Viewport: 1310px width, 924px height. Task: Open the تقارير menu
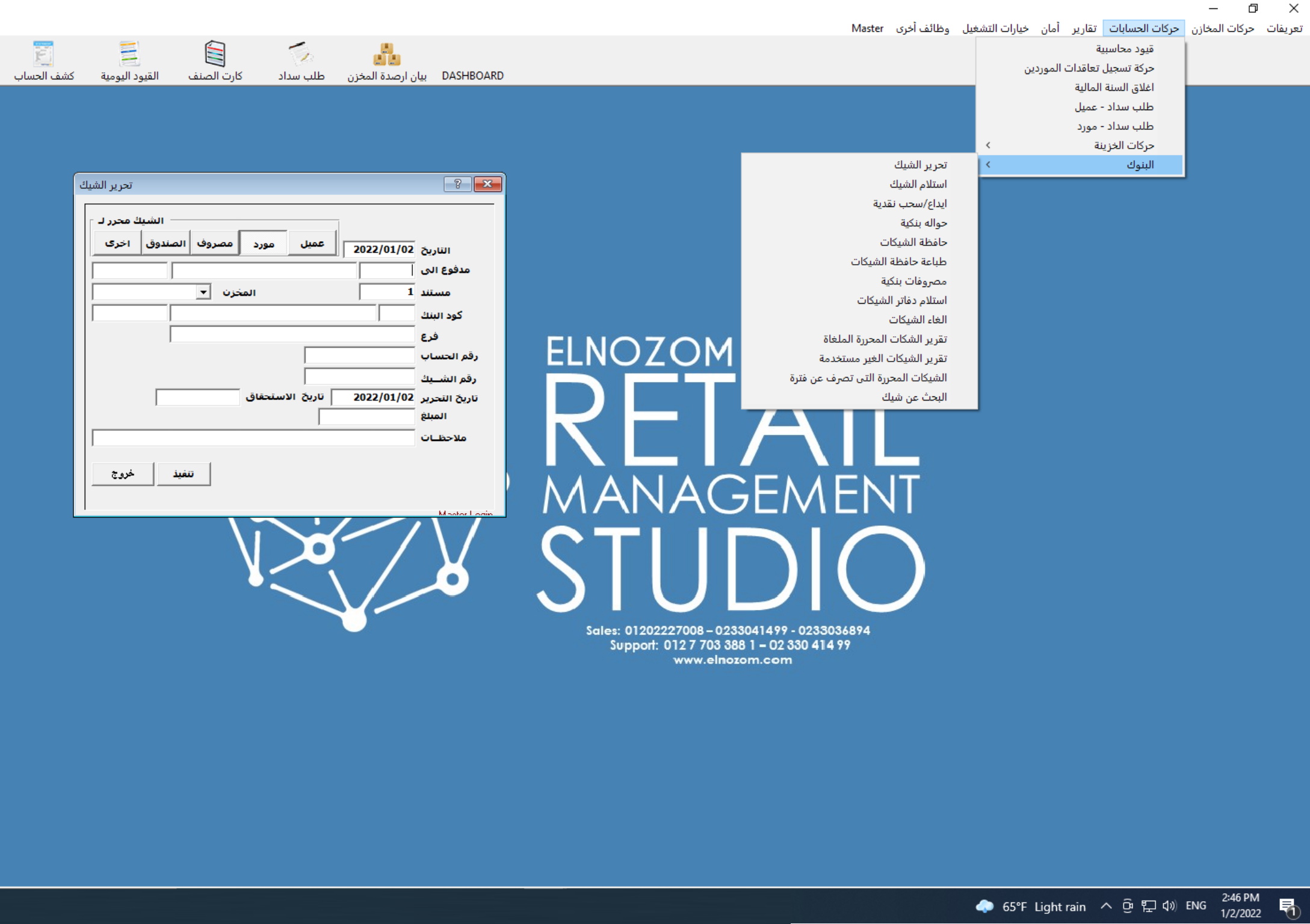tap(1083, 28)
